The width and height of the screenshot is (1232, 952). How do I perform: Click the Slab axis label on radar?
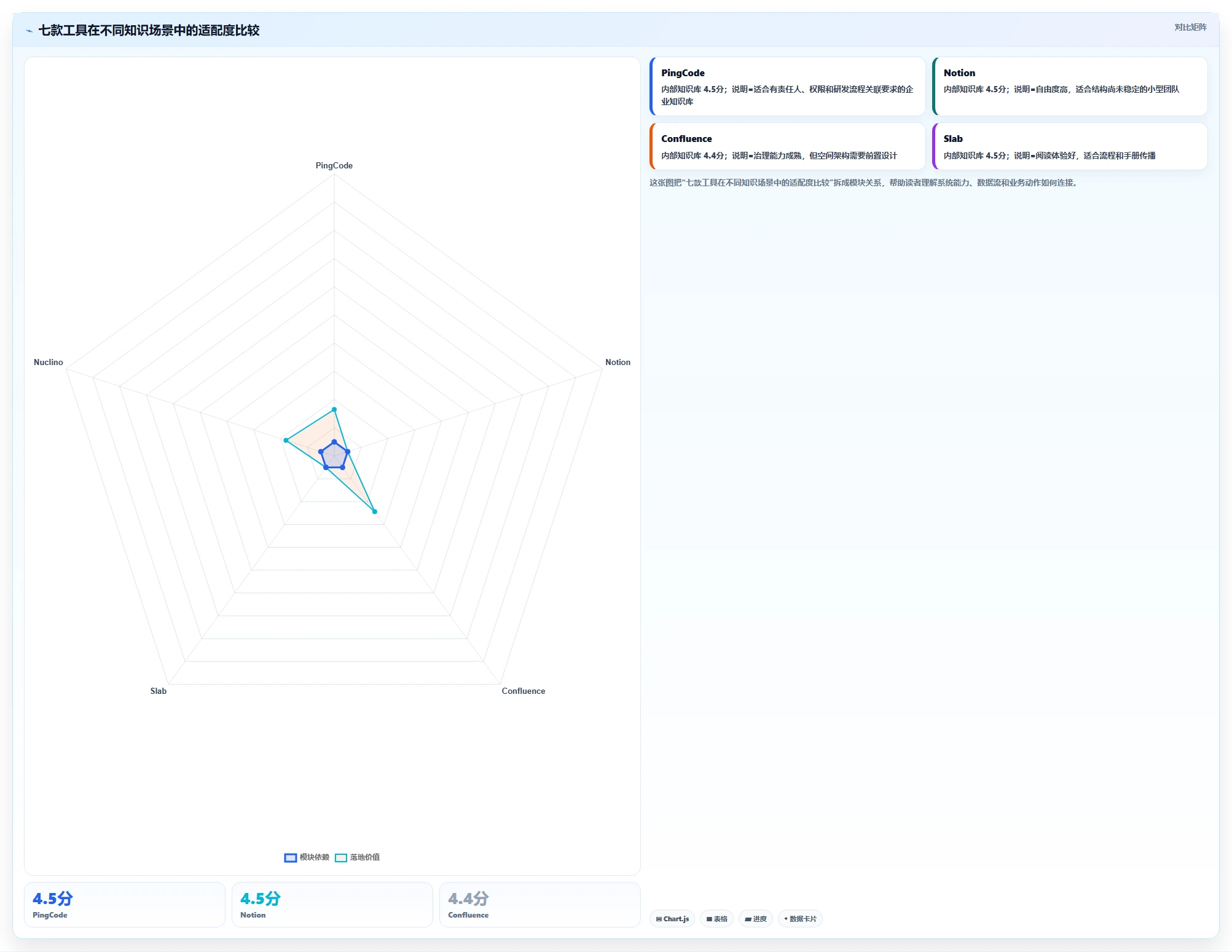[159, 691]
